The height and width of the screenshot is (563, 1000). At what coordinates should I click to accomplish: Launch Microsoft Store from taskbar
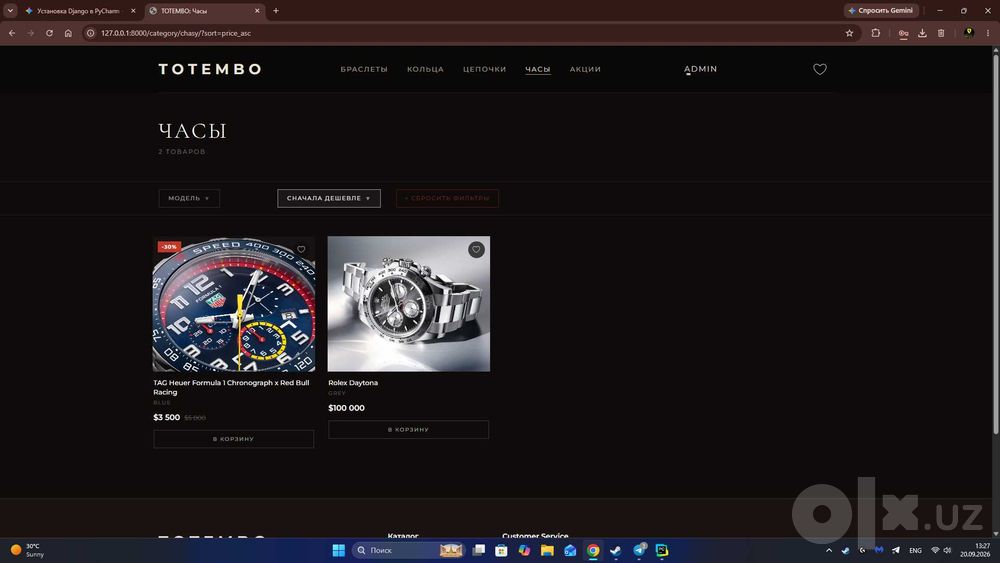point(501,550)
